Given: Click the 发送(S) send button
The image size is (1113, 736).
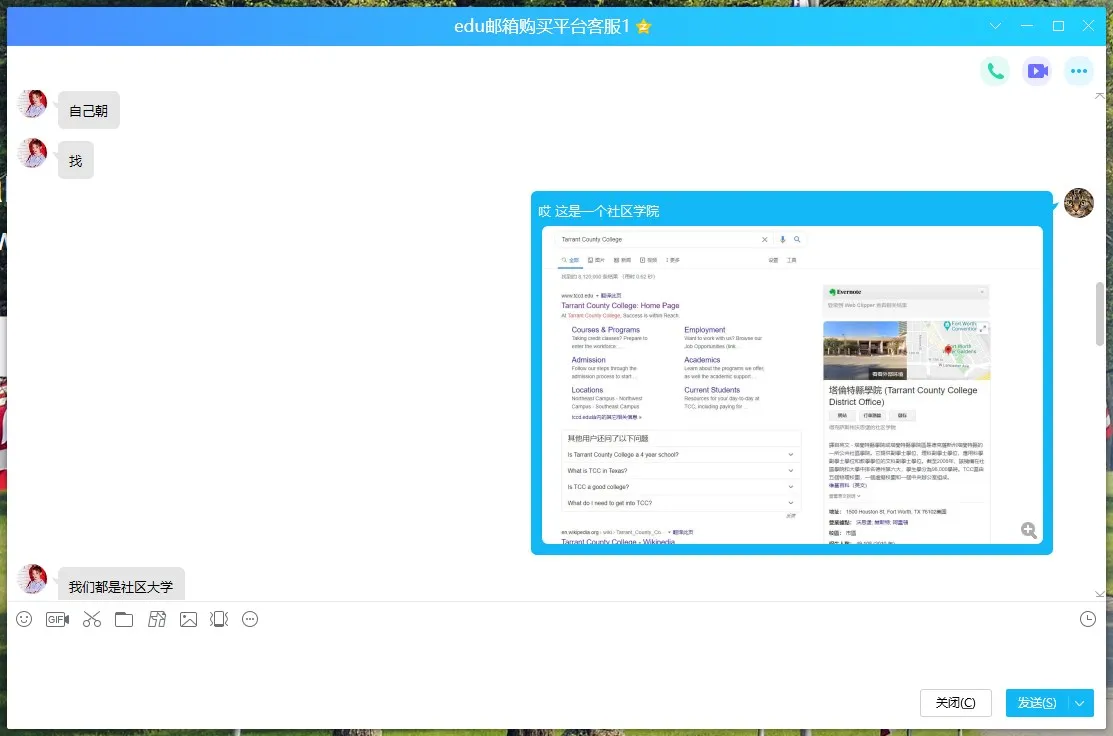Looking at the screenshot, I should click(1037, 703).
